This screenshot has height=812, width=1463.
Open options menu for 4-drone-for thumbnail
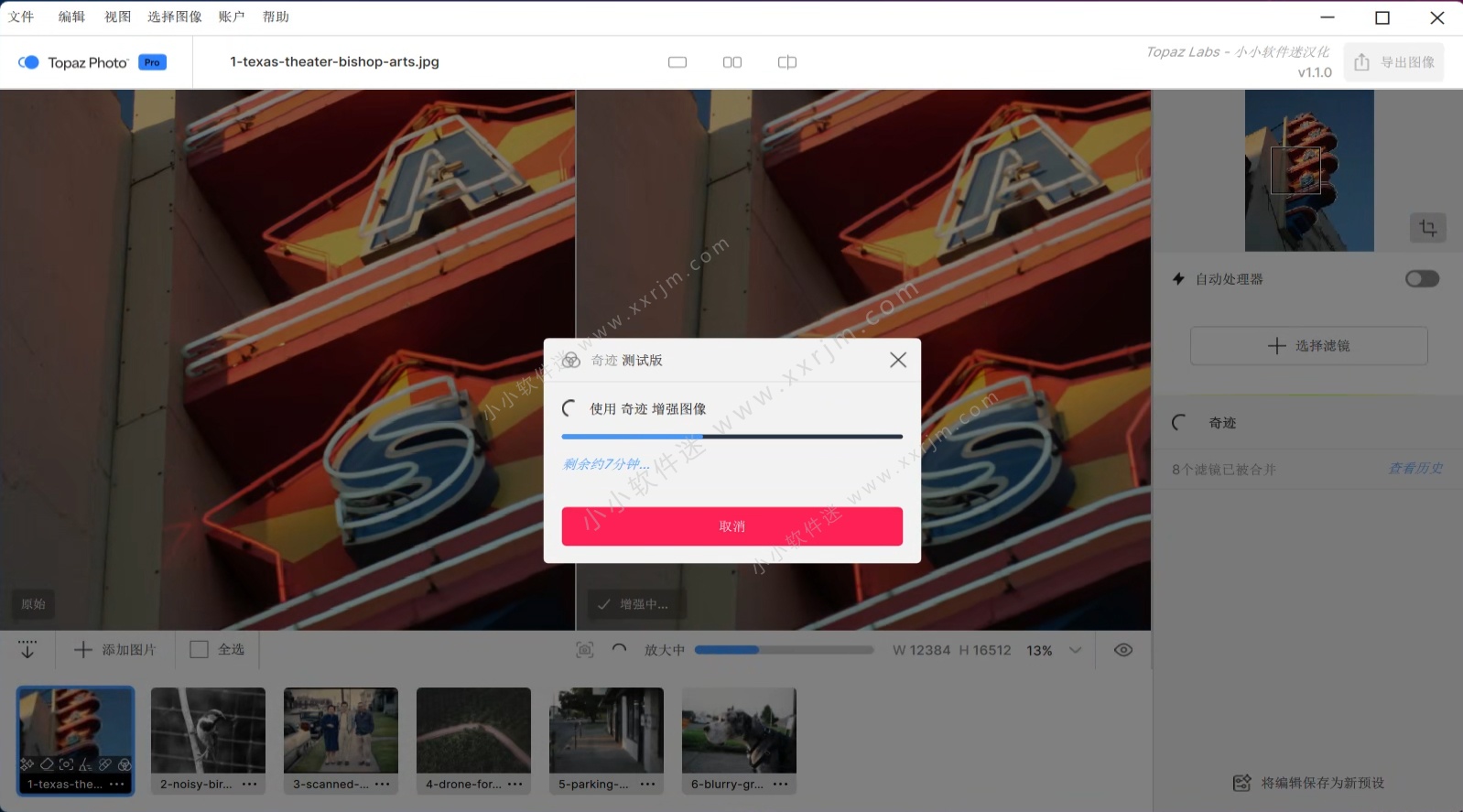[x=515, y=785]
